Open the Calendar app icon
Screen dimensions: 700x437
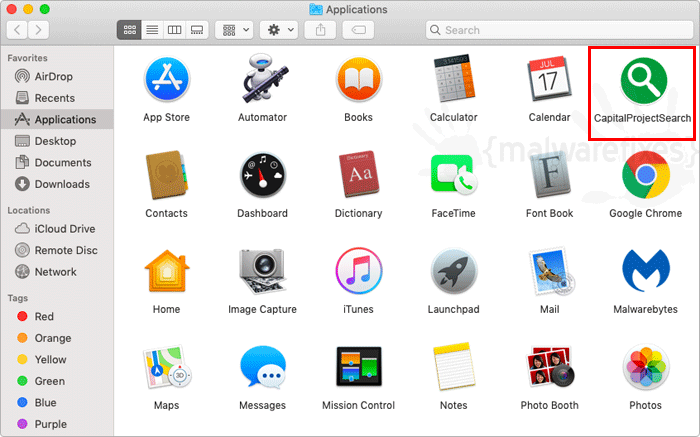(x=549, y=79)
